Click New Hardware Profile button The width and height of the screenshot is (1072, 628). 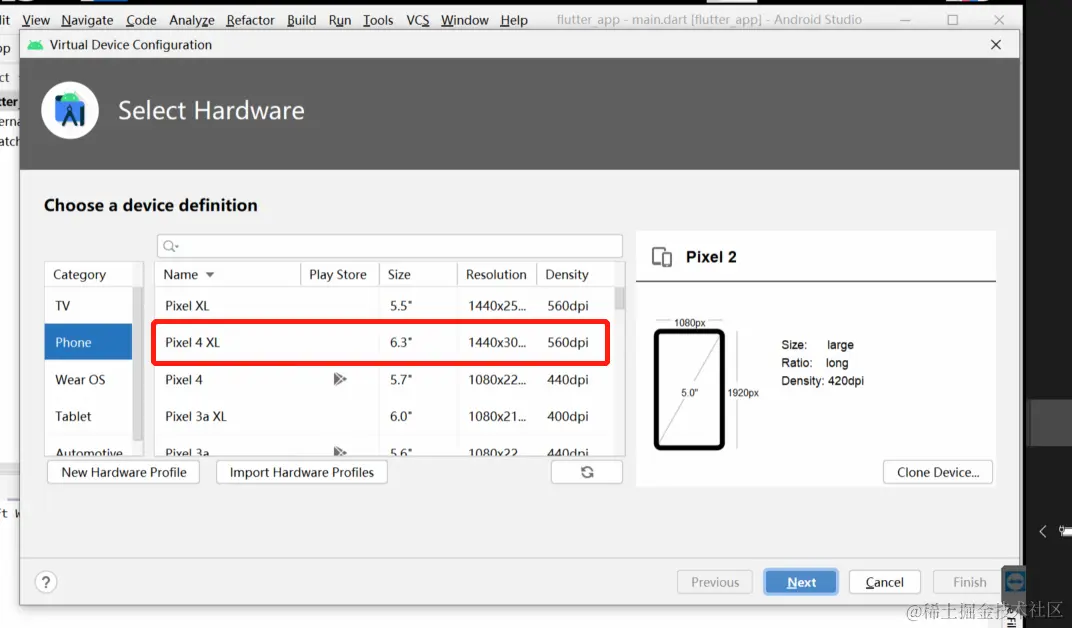(x=124, y=472)
